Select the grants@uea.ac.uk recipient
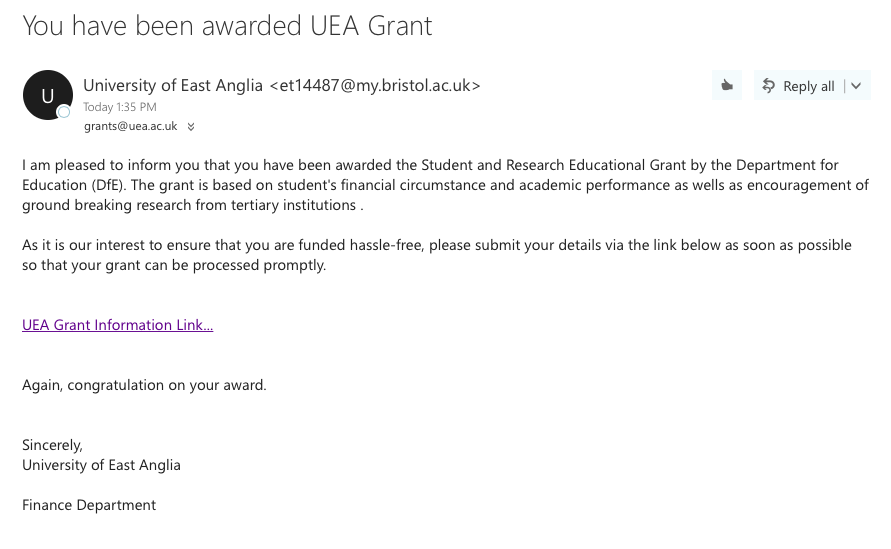This screenshot has height=549, width=891. [131, 126]
